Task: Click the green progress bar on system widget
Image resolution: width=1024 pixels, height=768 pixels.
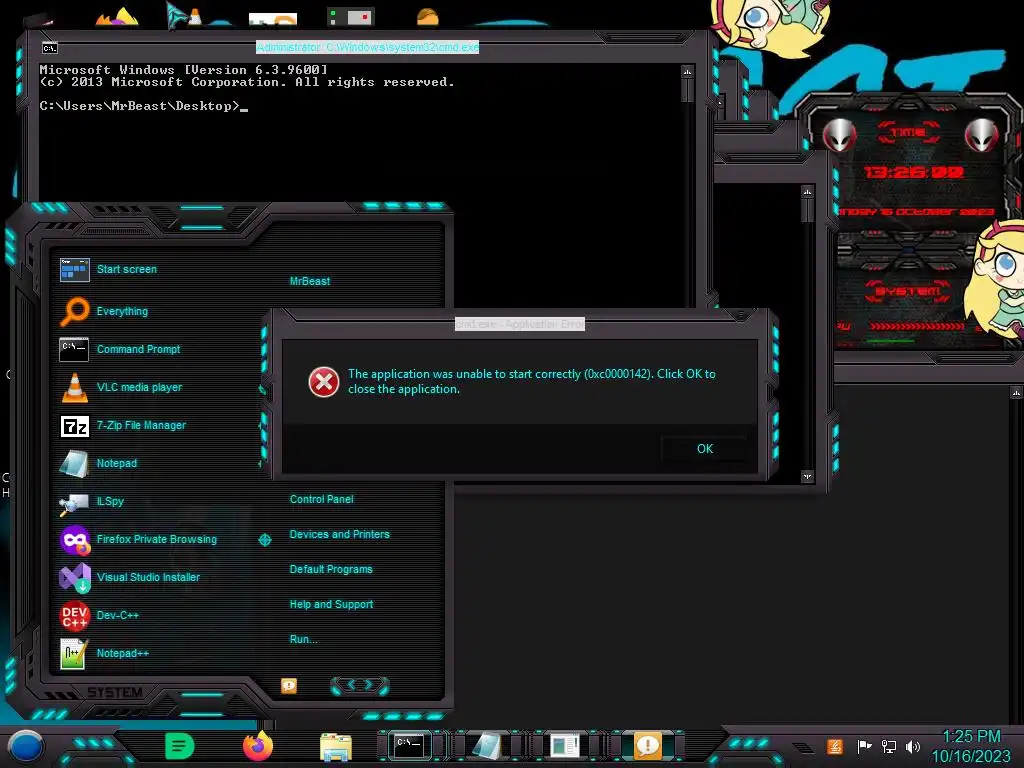Action: pos(890,341)
